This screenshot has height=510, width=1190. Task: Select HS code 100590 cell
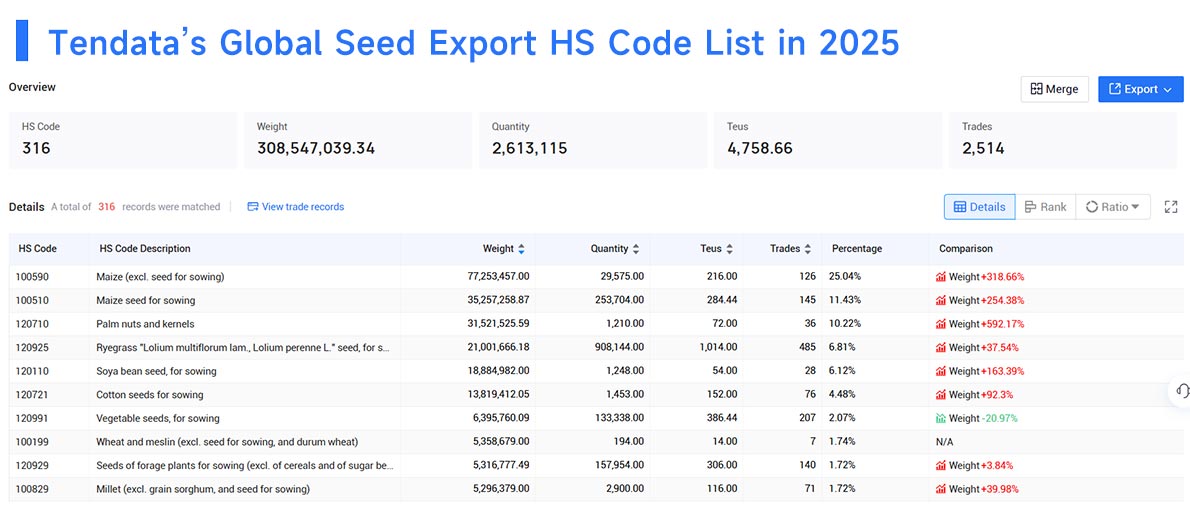31,277
